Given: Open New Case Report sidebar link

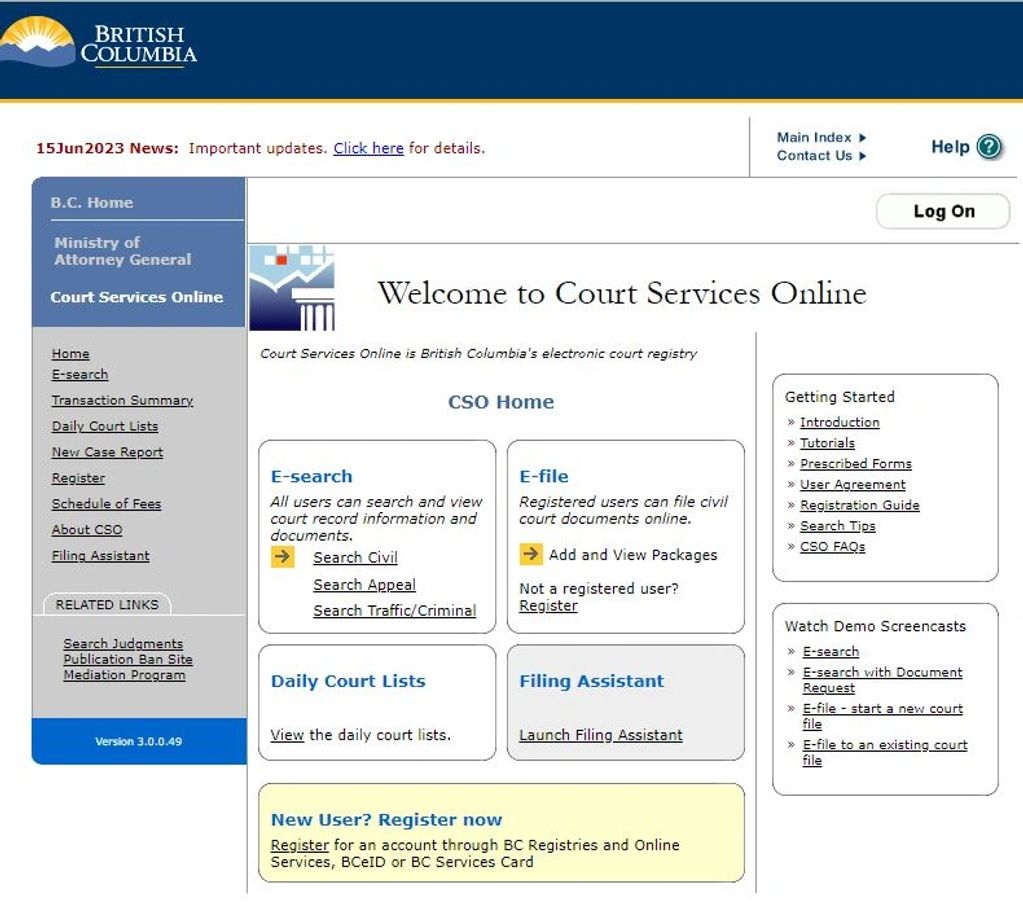Looking at the screenshot, I should pos(107,452).
